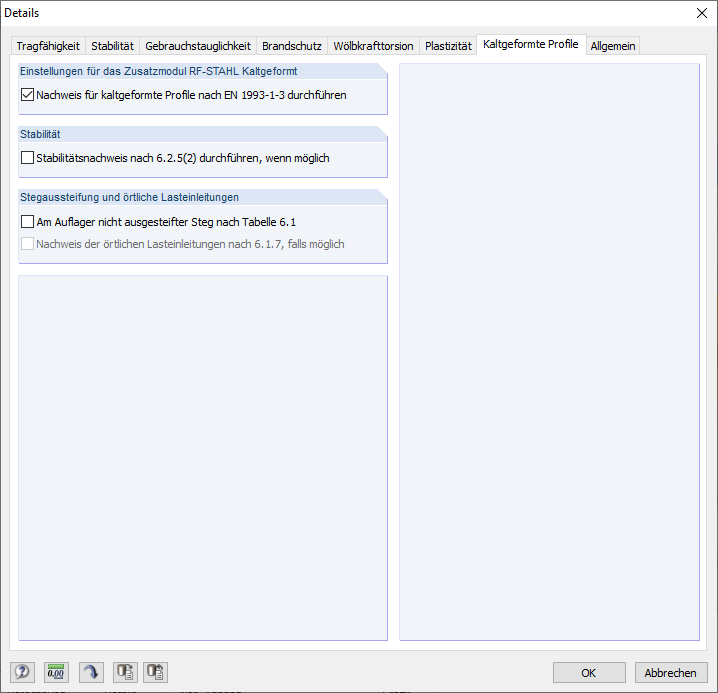Enable Am Auflager nicht ausgesteifter Steg checkbox
718x693 pixels.
pos(27,222)
